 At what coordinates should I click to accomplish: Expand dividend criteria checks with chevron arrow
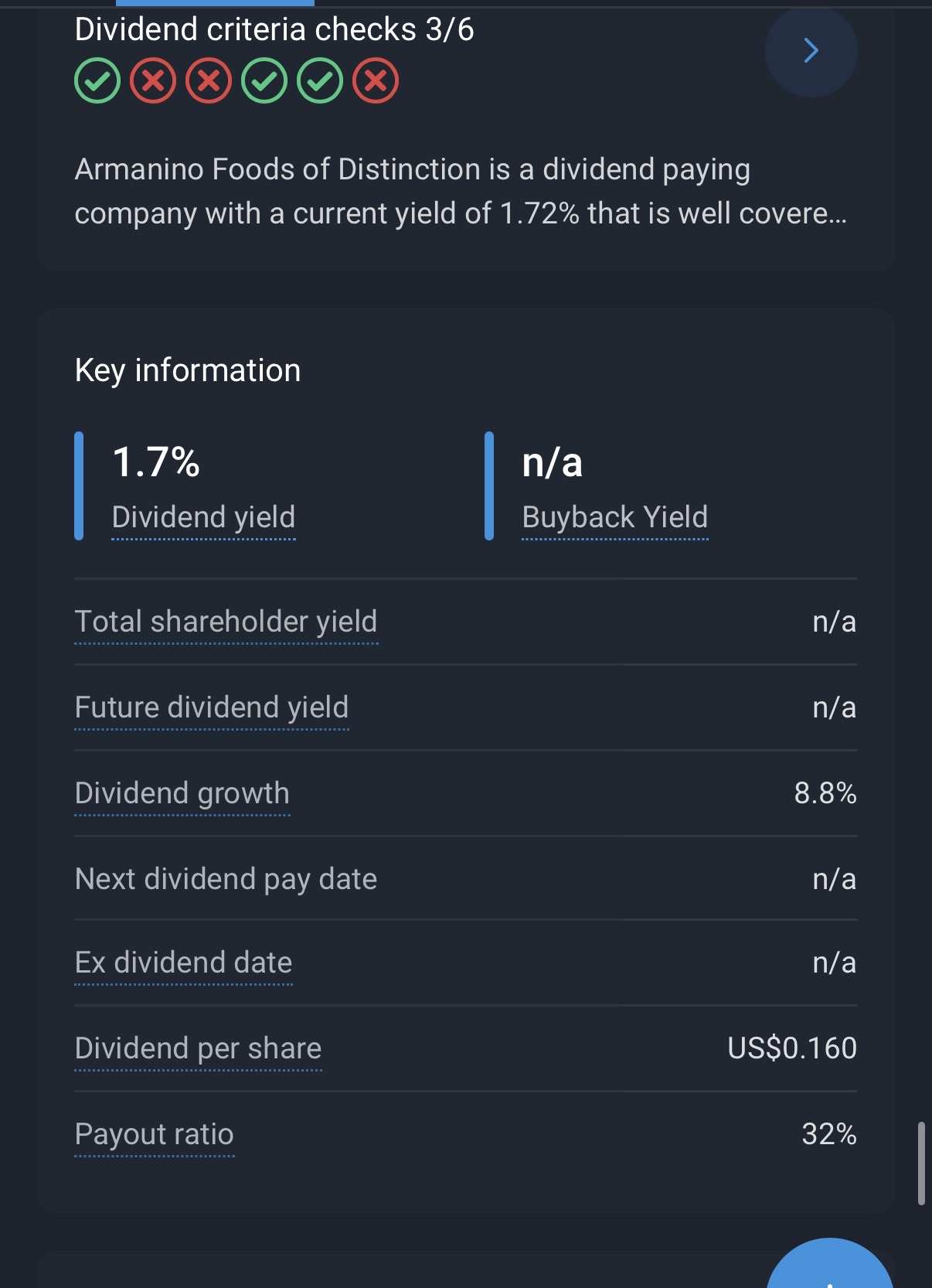click(x=811, y=51)
